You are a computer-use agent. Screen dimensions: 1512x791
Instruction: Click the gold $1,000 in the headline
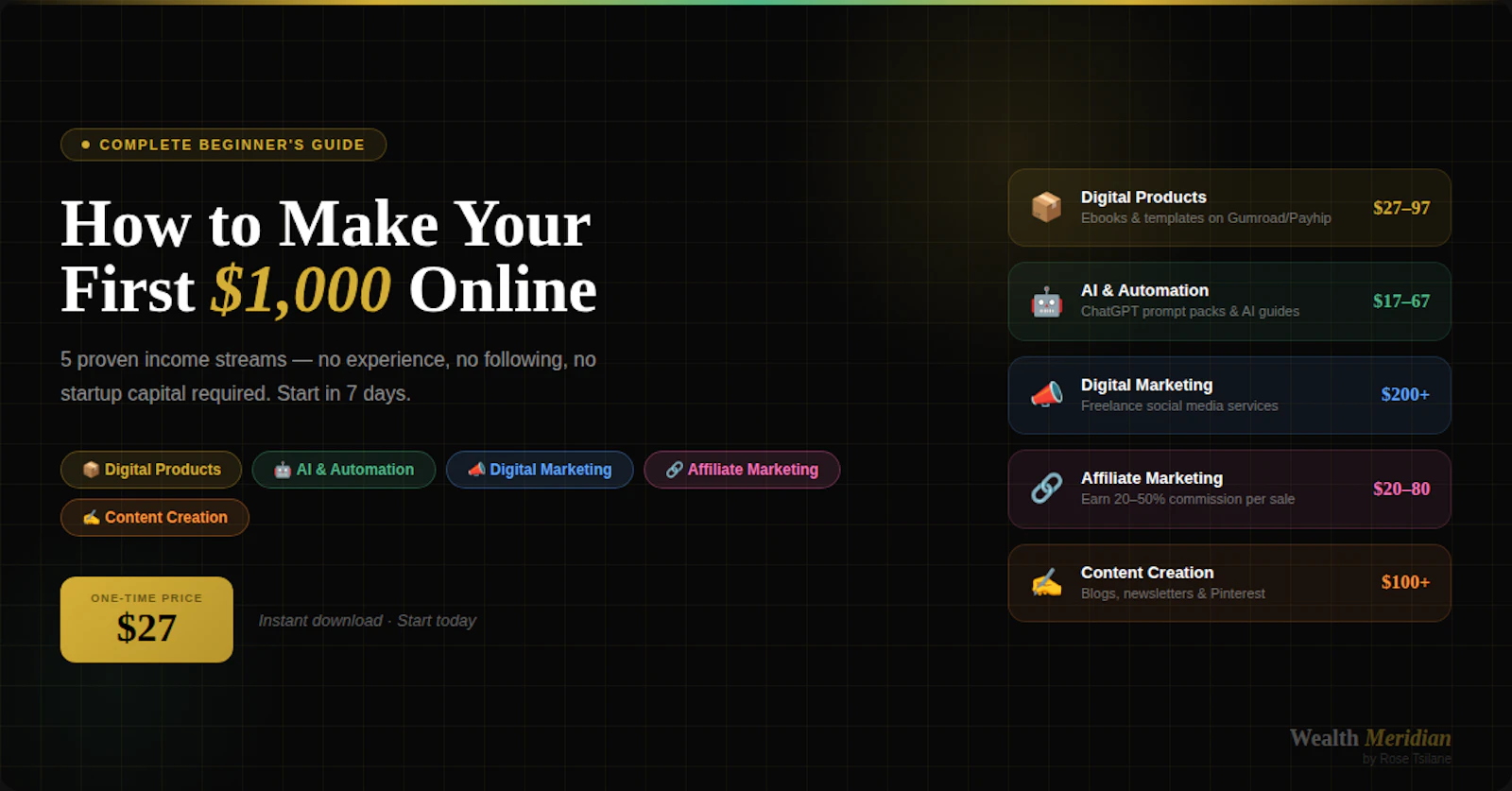pyautogui.click(x=301, y=289)
